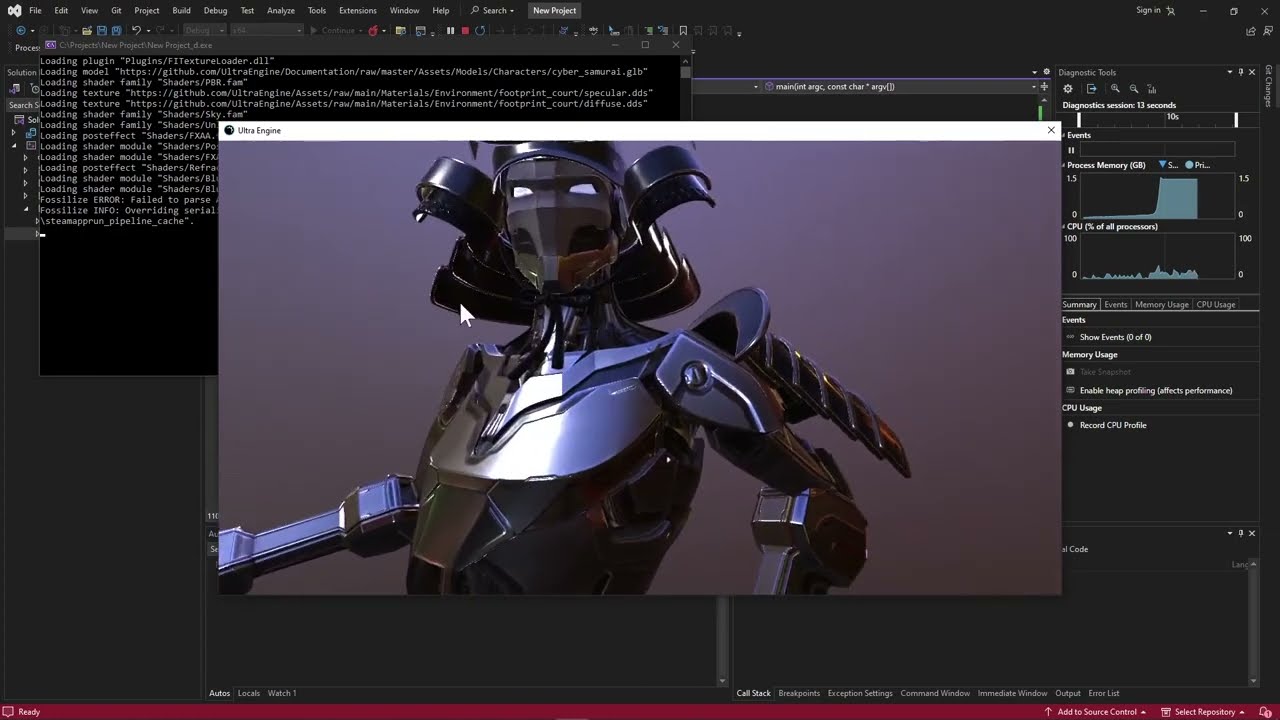This screenshot has height=720, width=1280.
Task: Open the Breakpoints tab
Action: 799,693
